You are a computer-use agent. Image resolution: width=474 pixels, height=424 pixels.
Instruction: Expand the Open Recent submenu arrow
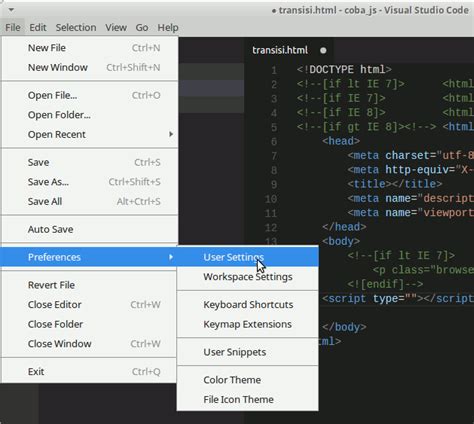[171, 134]
